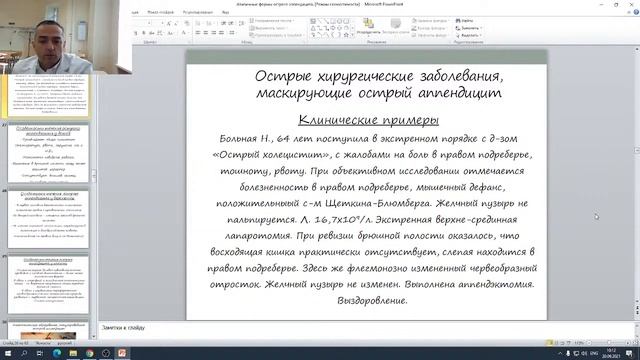
Task: Select the highlighted yellow slide thumbnail
Action: 48,95
